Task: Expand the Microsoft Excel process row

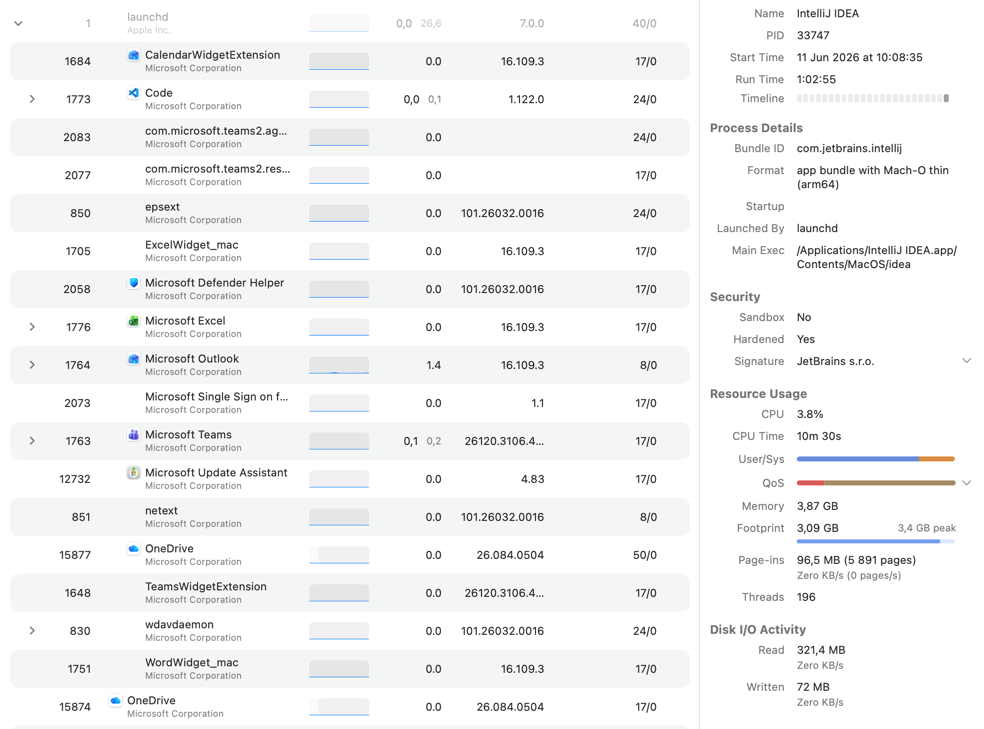Action: 32,327
